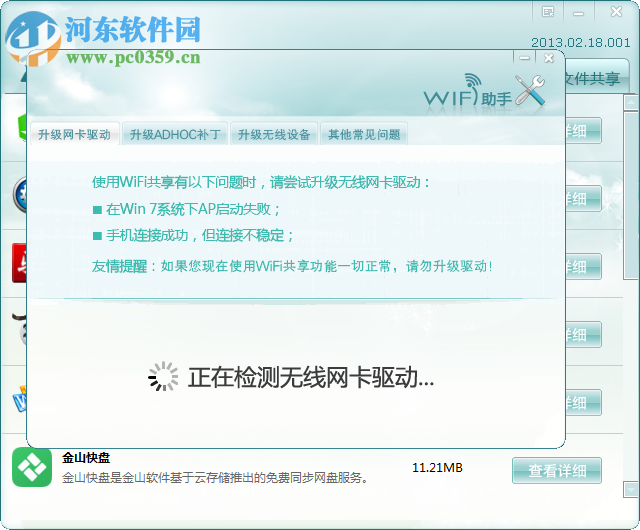This screenshot has height=530, width=640.
Task: Click the 金山快盘 description text
Action: point(215,477)
